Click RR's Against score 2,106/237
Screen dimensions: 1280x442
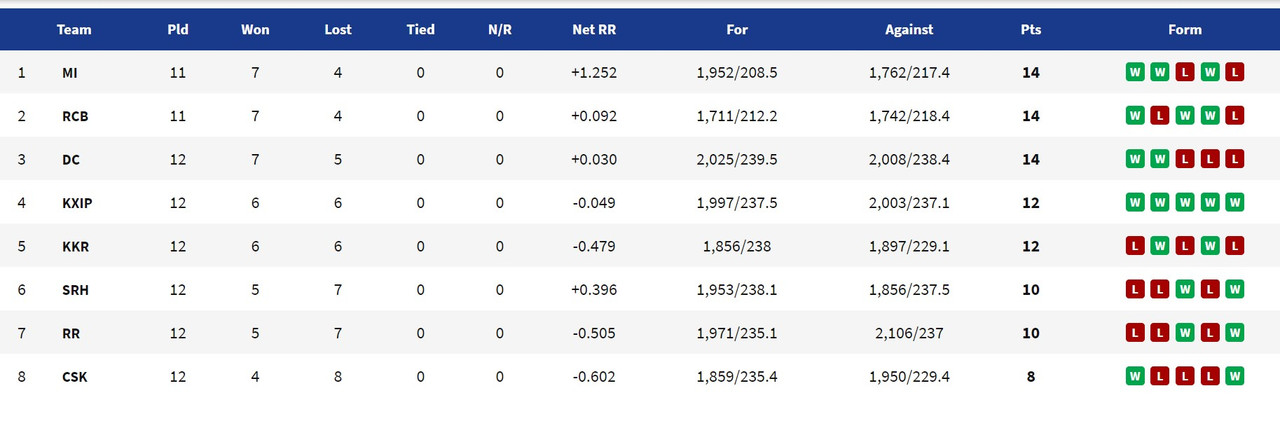coord(909,333)
